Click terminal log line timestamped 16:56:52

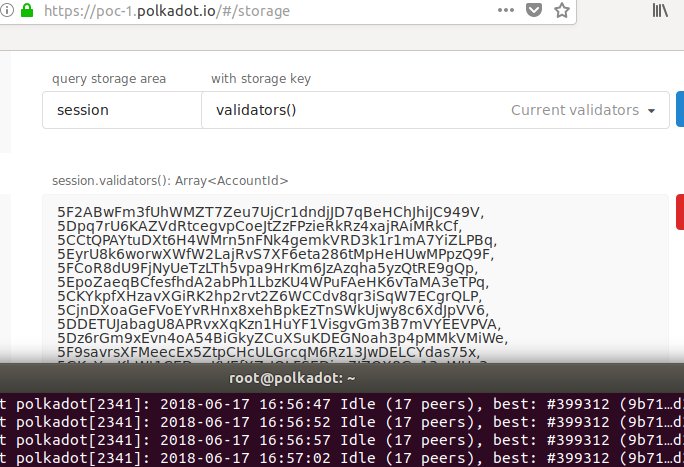pyautogui.click(x=342, y=422)
